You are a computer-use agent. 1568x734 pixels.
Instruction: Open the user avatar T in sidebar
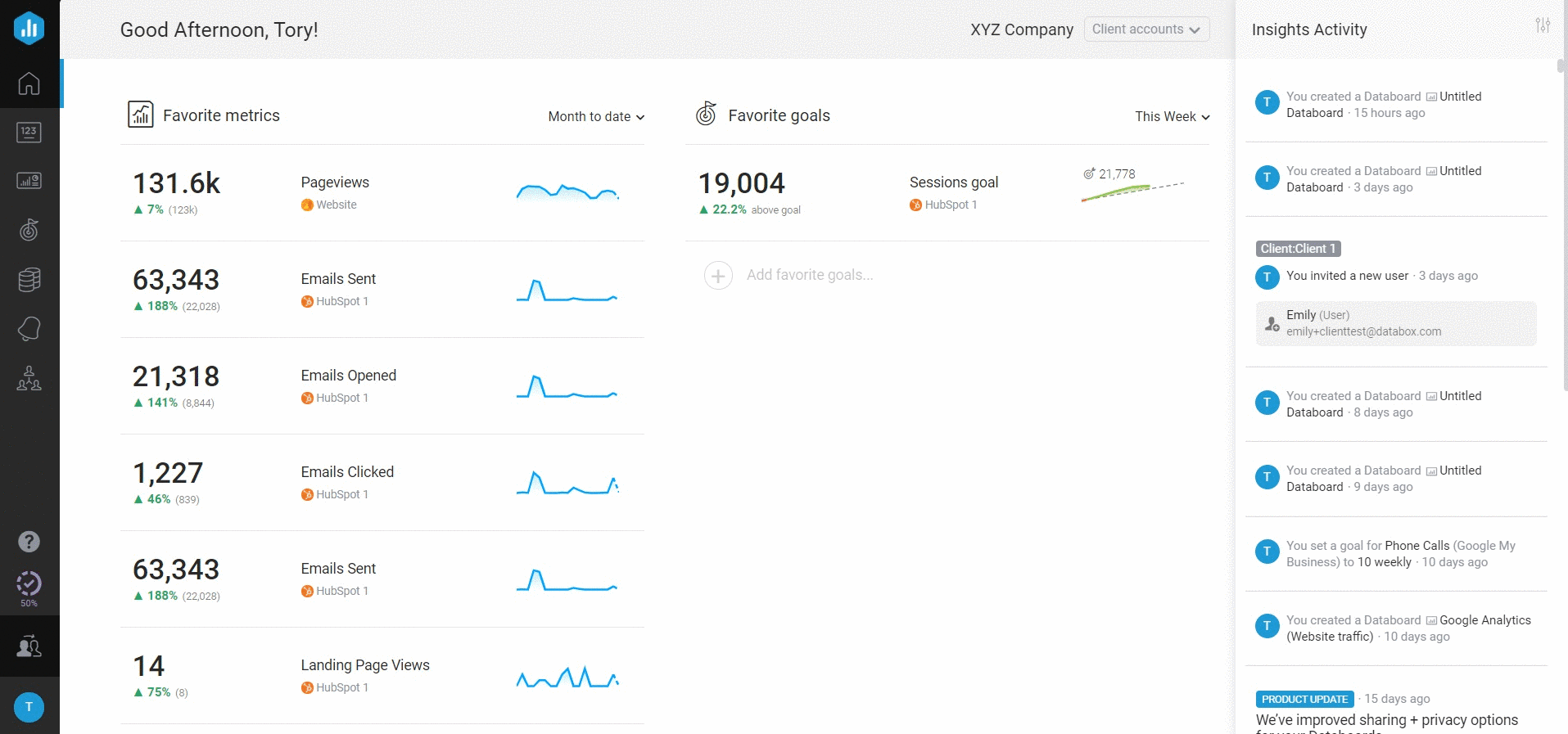(x=29, y=707)
